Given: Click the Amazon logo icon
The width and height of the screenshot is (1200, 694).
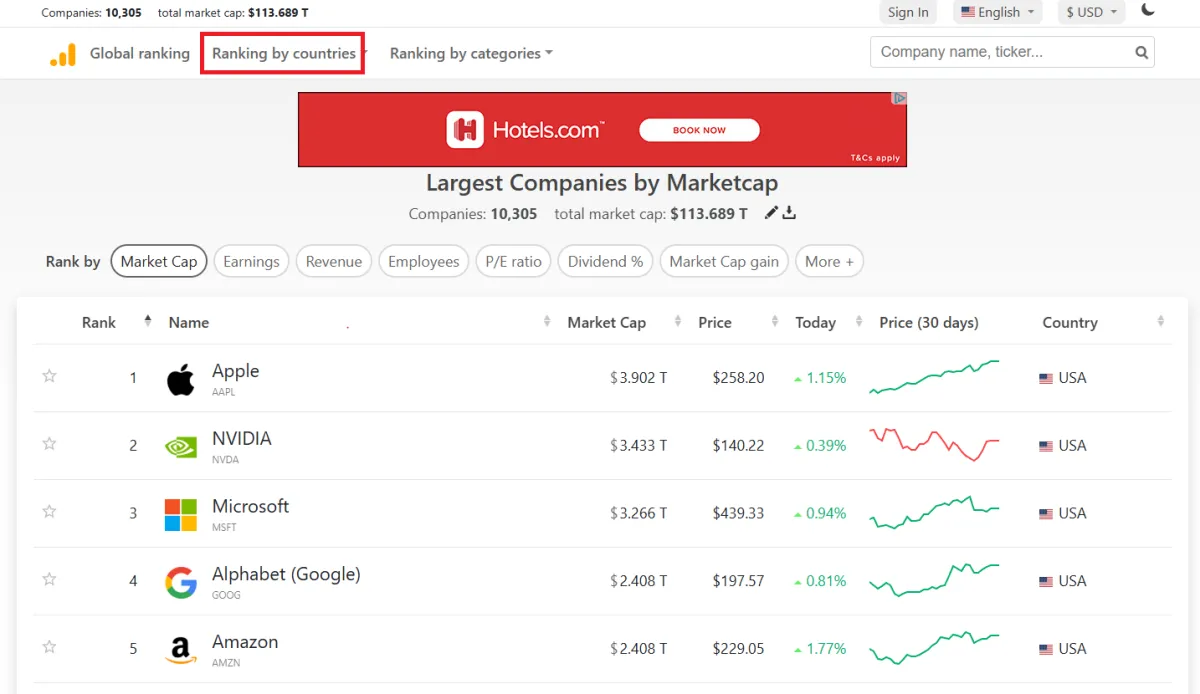Looking at the screenshot, I should [181, 650].
